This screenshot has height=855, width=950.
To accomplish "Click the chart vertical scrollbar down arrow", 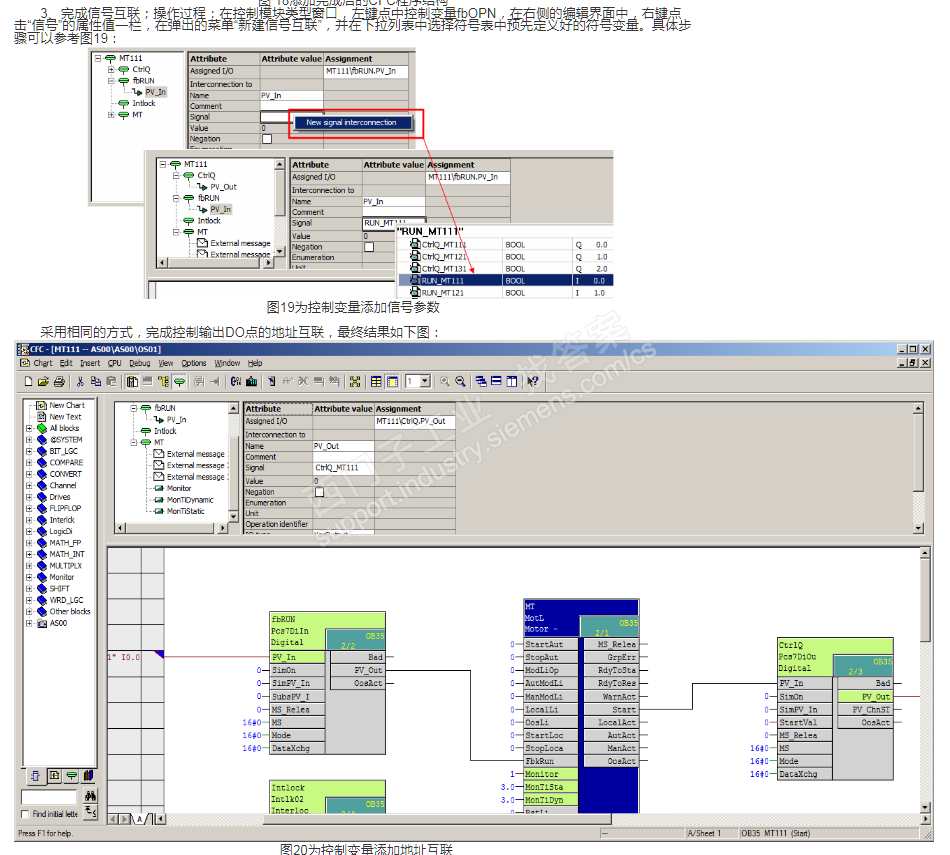I will [x=925, y=808].
